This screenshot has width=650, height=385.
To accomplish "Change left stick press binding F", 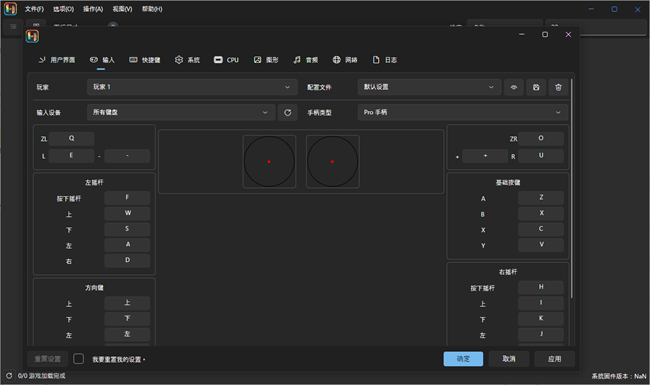I will coord(127,198).
